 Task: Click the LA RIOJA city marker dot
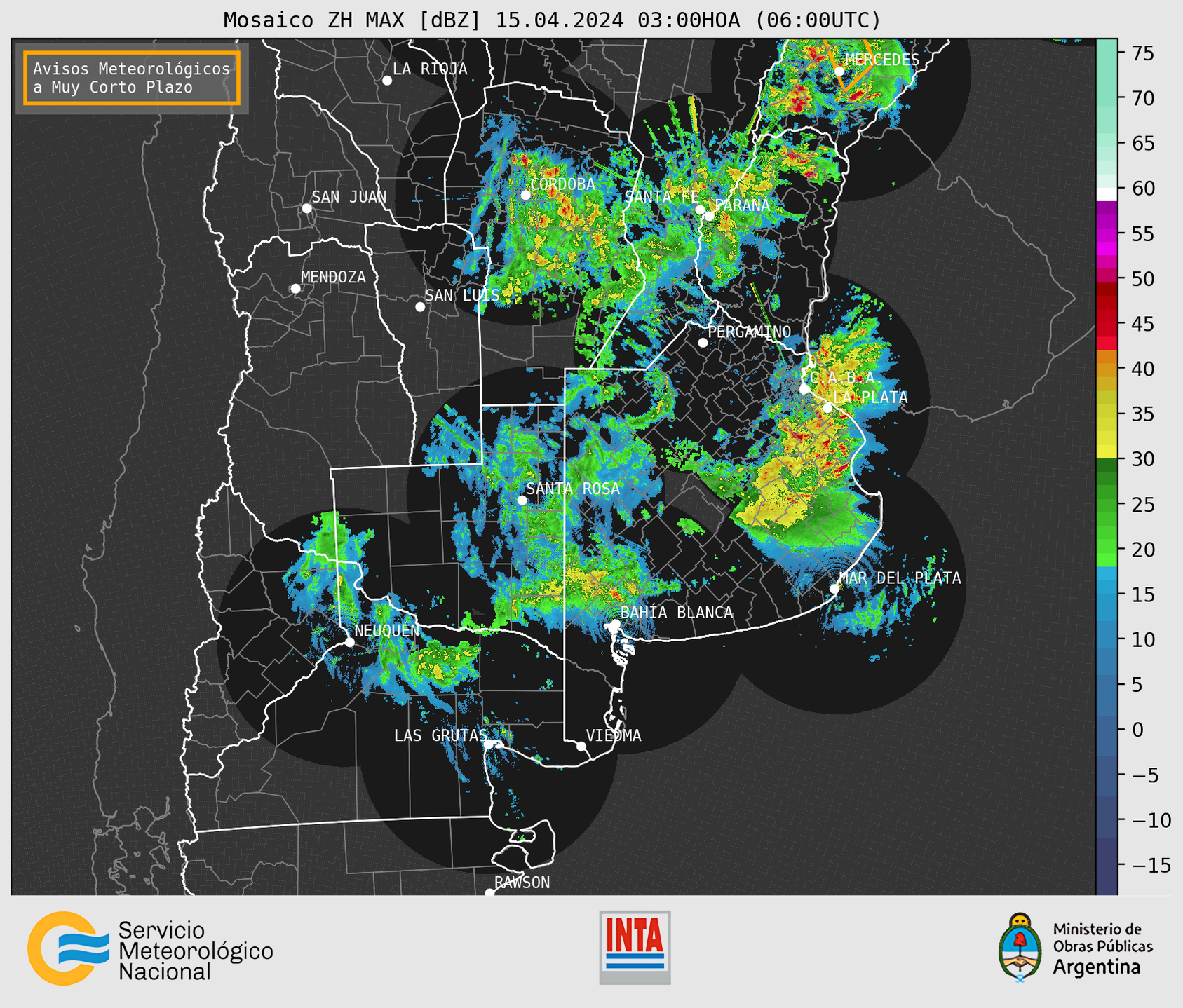[387, 81]
